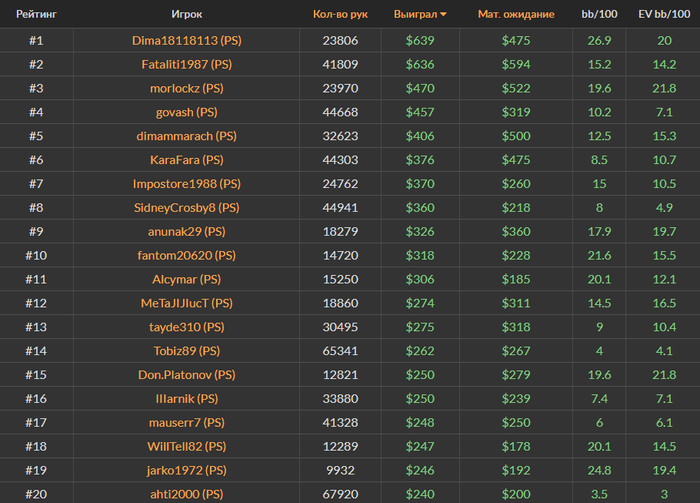Image resolution: width=700 pixels, height=503 pixels.
Task: Select govash (PS) player name
Action: [x=187, y=112]
